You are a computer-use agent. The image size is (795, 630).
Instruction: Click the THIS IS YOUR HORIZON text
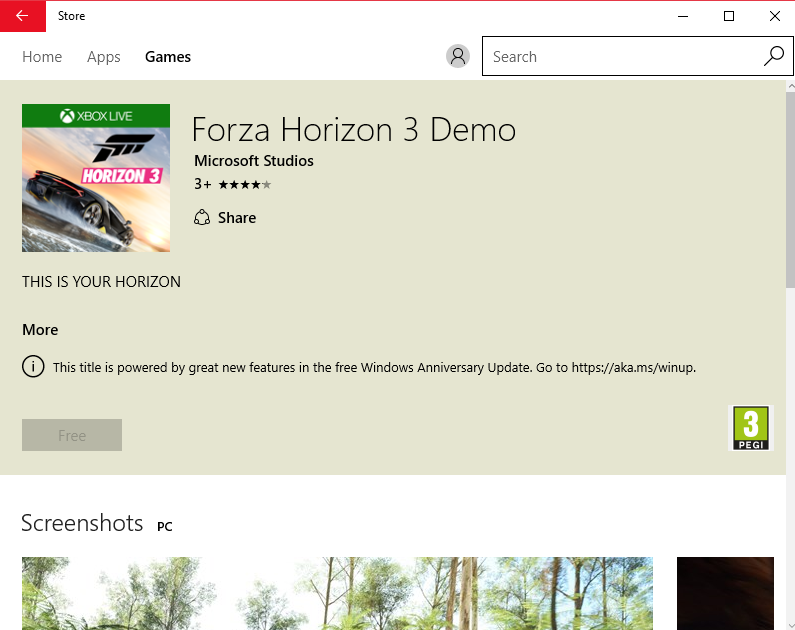pyautogui.click(x=101, y=282)
